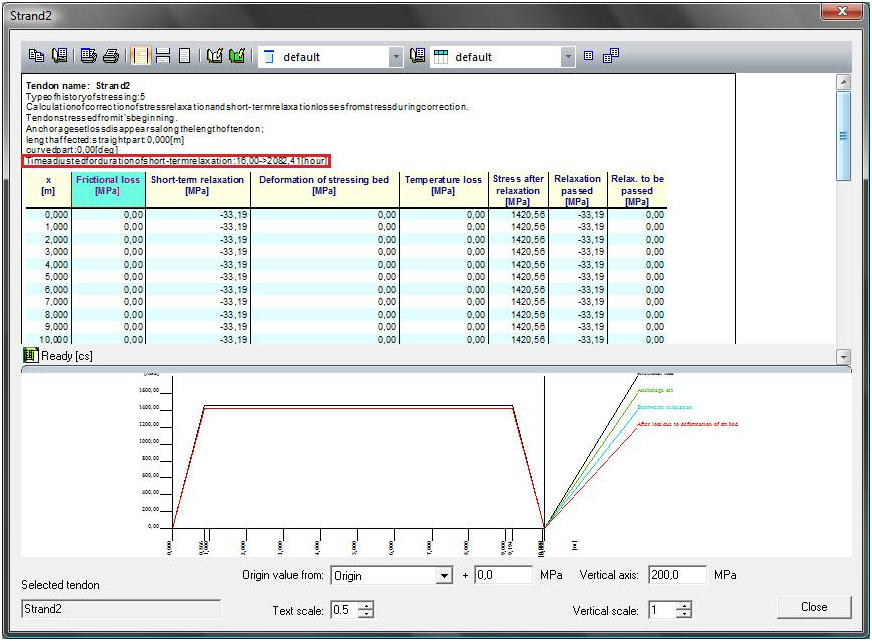Viewport: 872px width, 641px height.
Task: Click the Ready status book icon
Action: coord(31,355)
